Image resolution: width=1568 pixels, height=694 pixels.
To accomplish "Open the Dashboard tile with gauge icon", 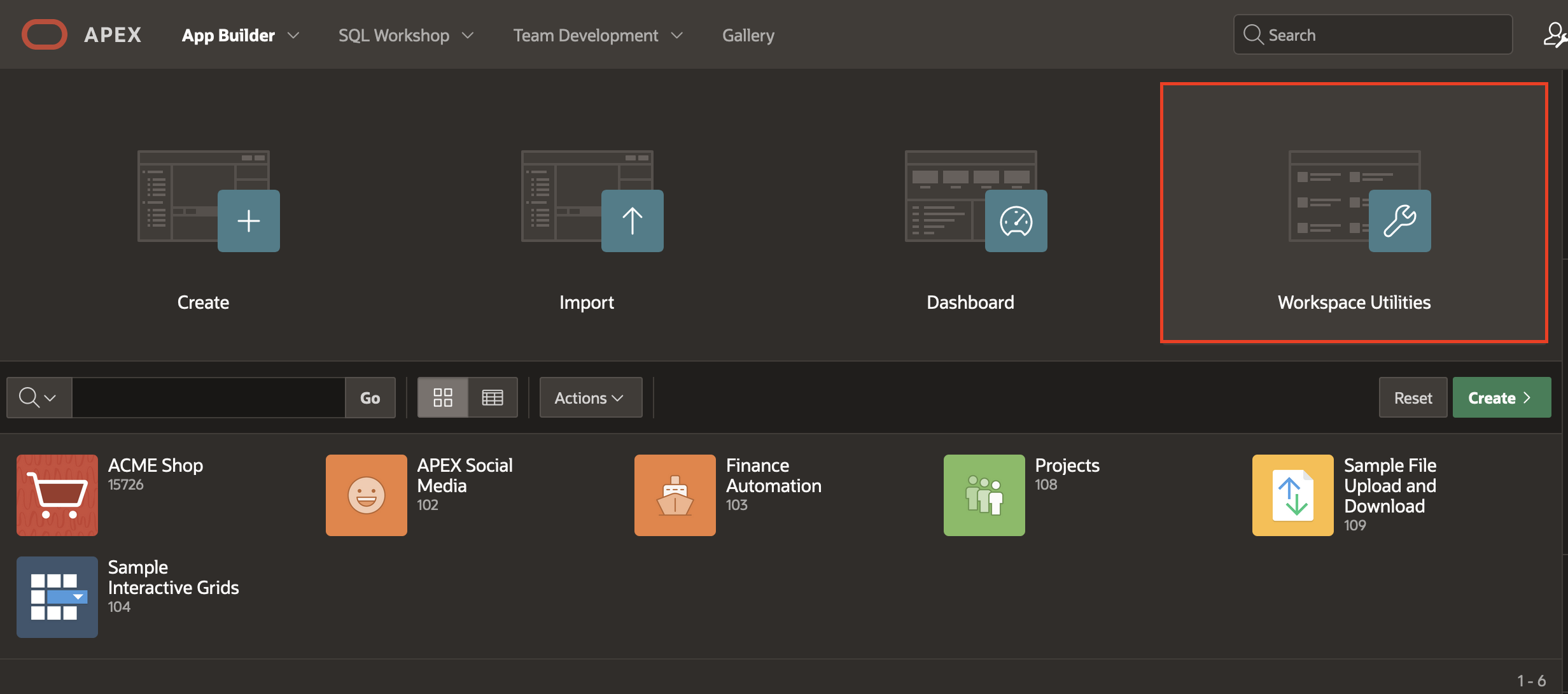I will coord(976,201).
